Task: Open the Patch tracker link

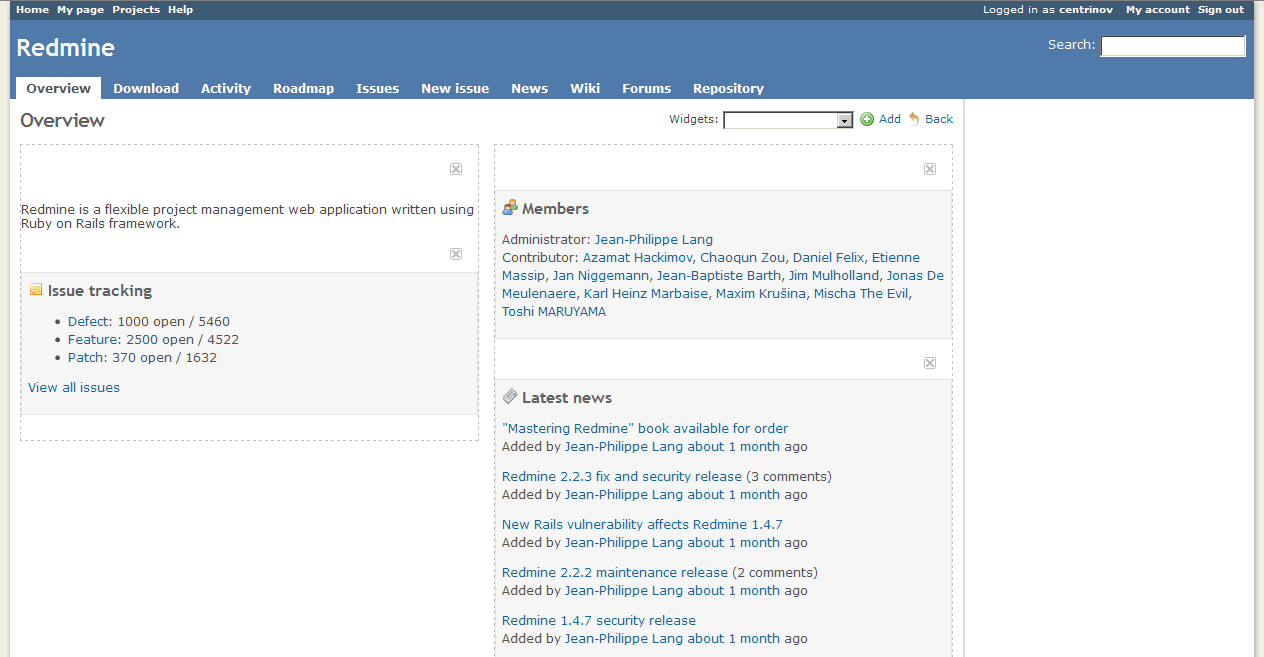Action: click(x=86, y=358)
